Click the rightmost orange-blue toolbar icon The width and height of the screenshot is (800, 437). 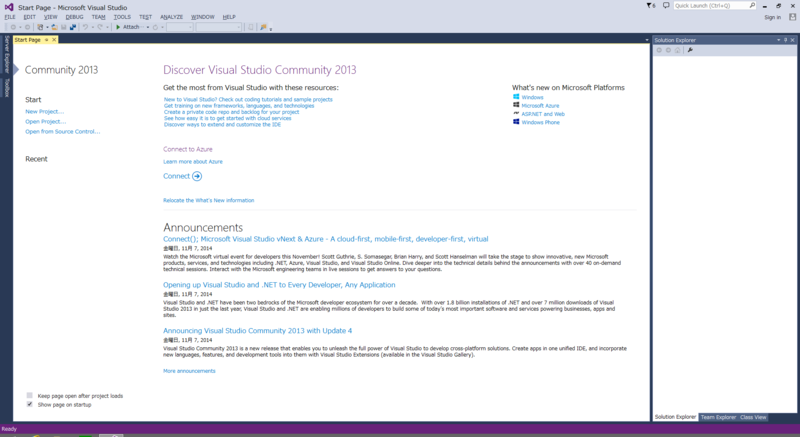[263, 27]
